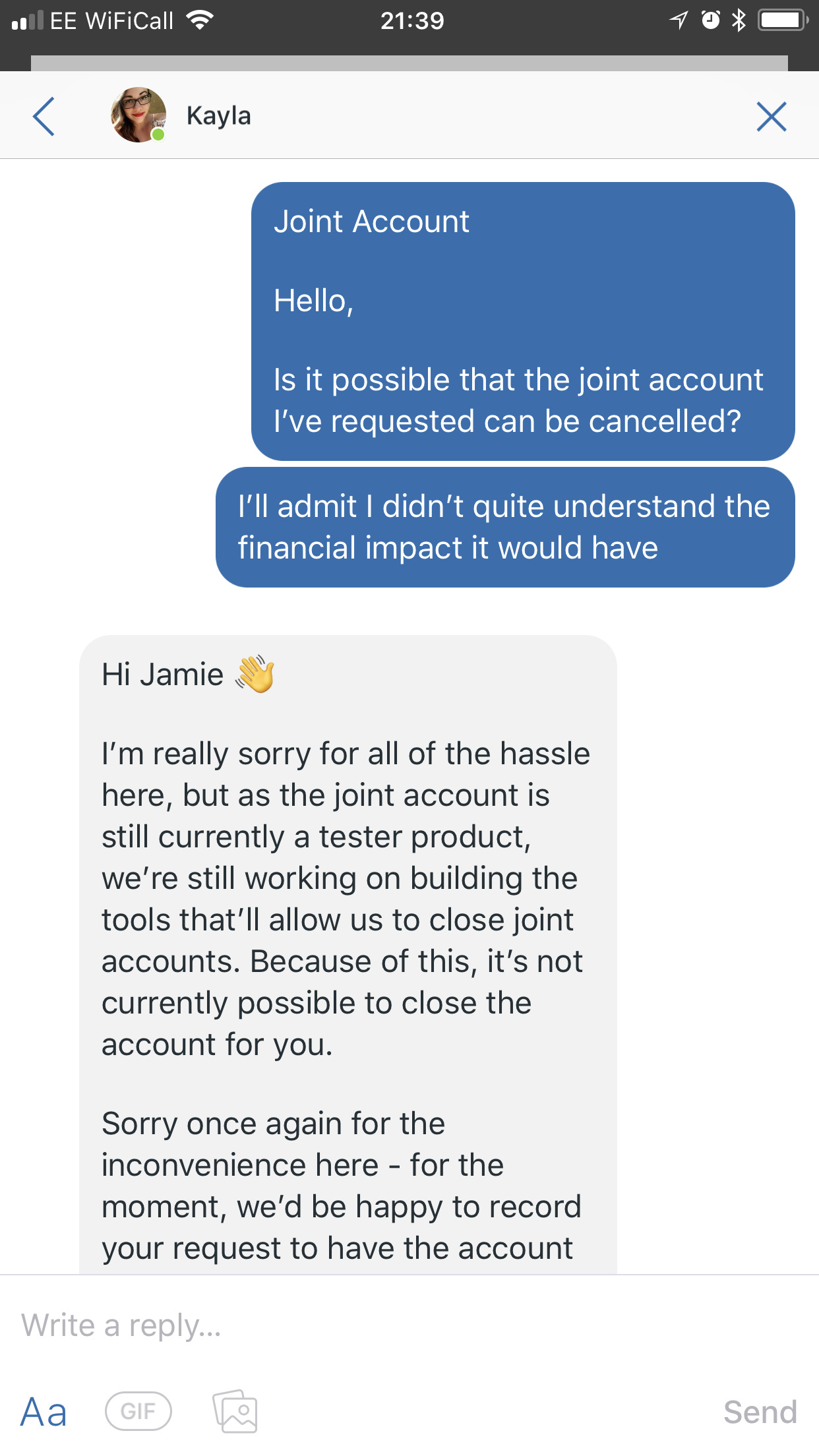Tap the 'financial impact' message bubble

point(504,527)
